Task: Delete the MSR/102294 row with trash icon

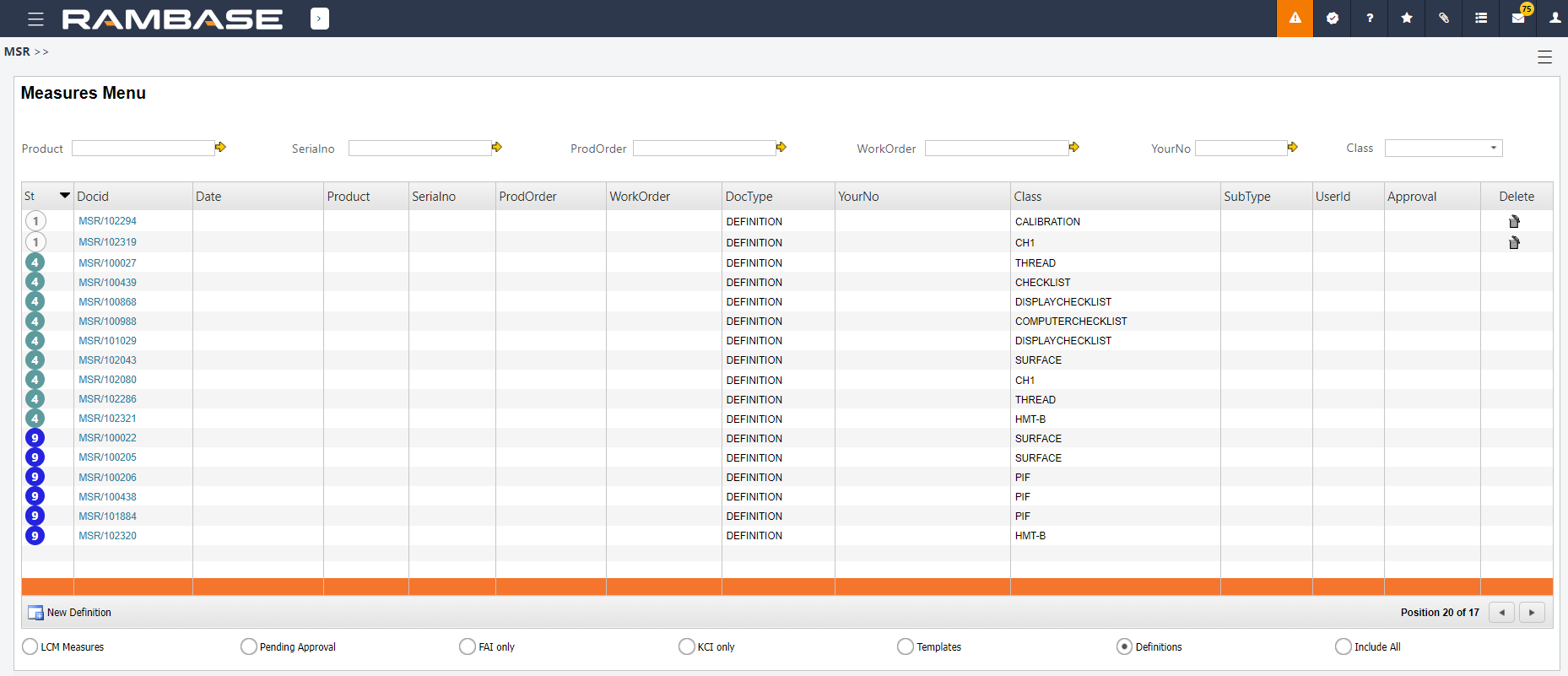Action: pyautogui.click(x=1514, y=222)
